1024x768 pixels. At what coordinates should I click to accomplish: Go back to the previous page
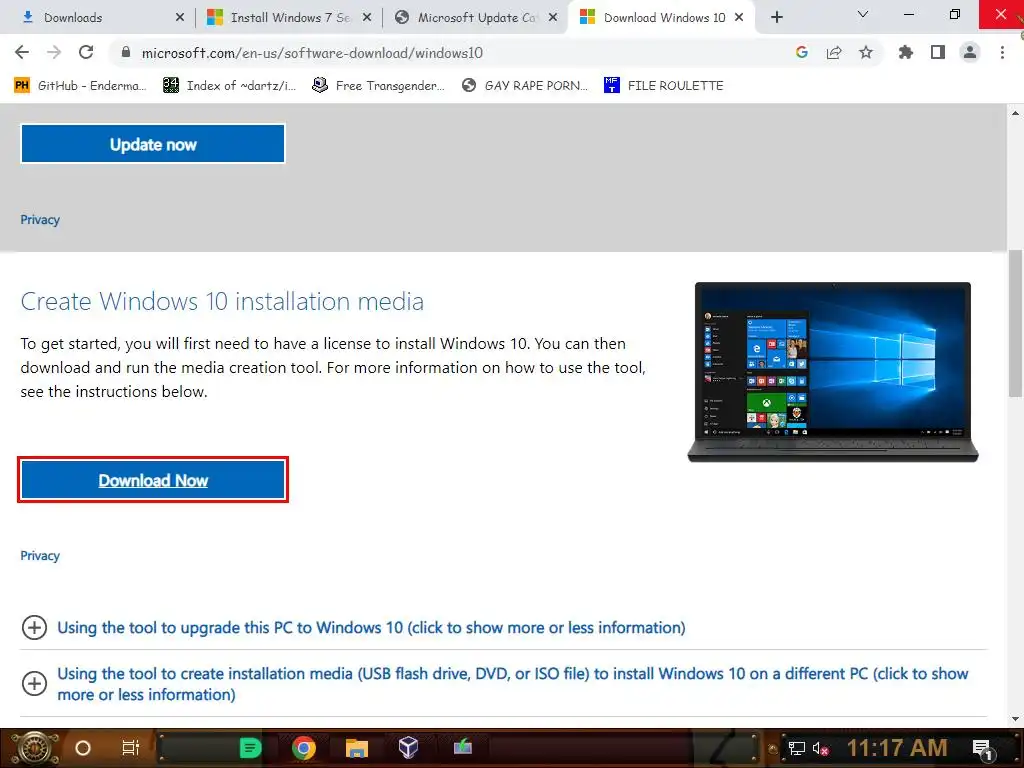coord(22,52)
